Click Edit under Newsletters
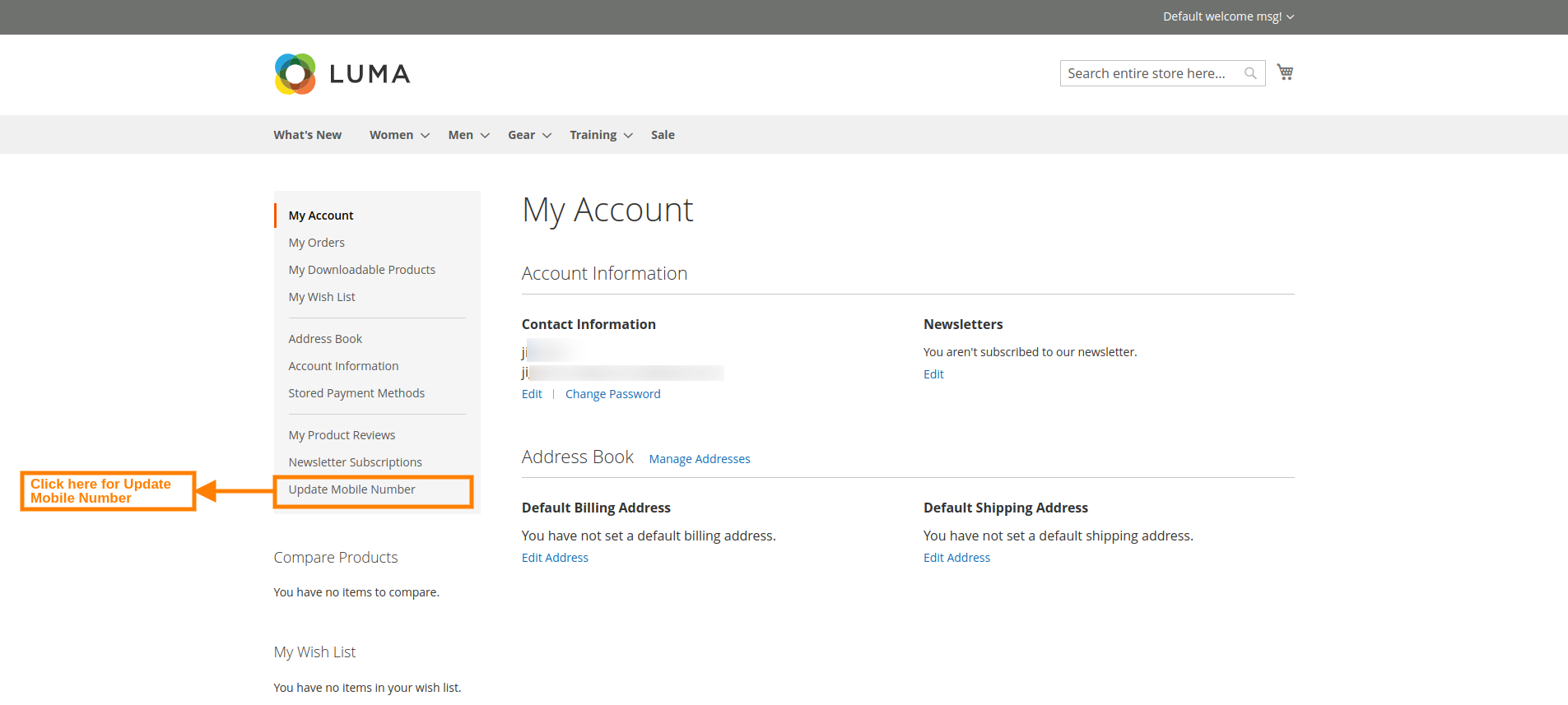 click(x=933, y=374)
